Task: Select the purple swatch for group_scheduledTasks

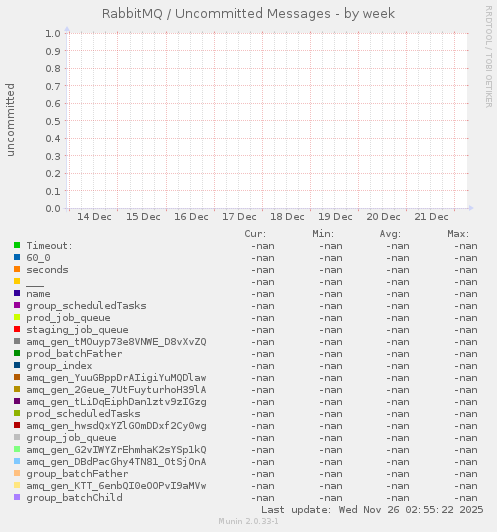Action: click(x=17, y=305)
